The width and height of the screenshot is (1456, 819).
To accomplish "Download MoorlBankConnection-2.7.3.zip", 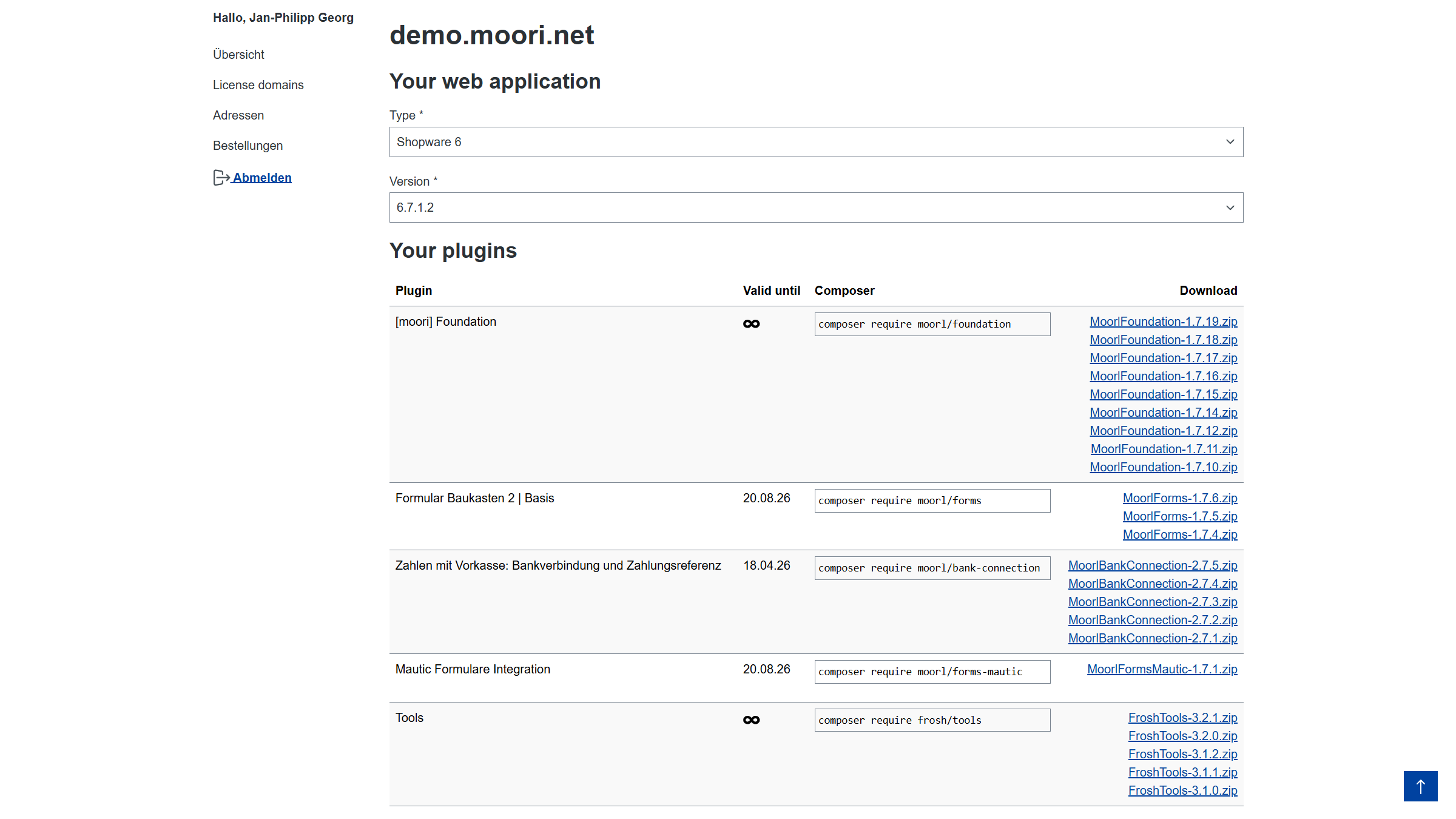I will (x=1153, y=602).
